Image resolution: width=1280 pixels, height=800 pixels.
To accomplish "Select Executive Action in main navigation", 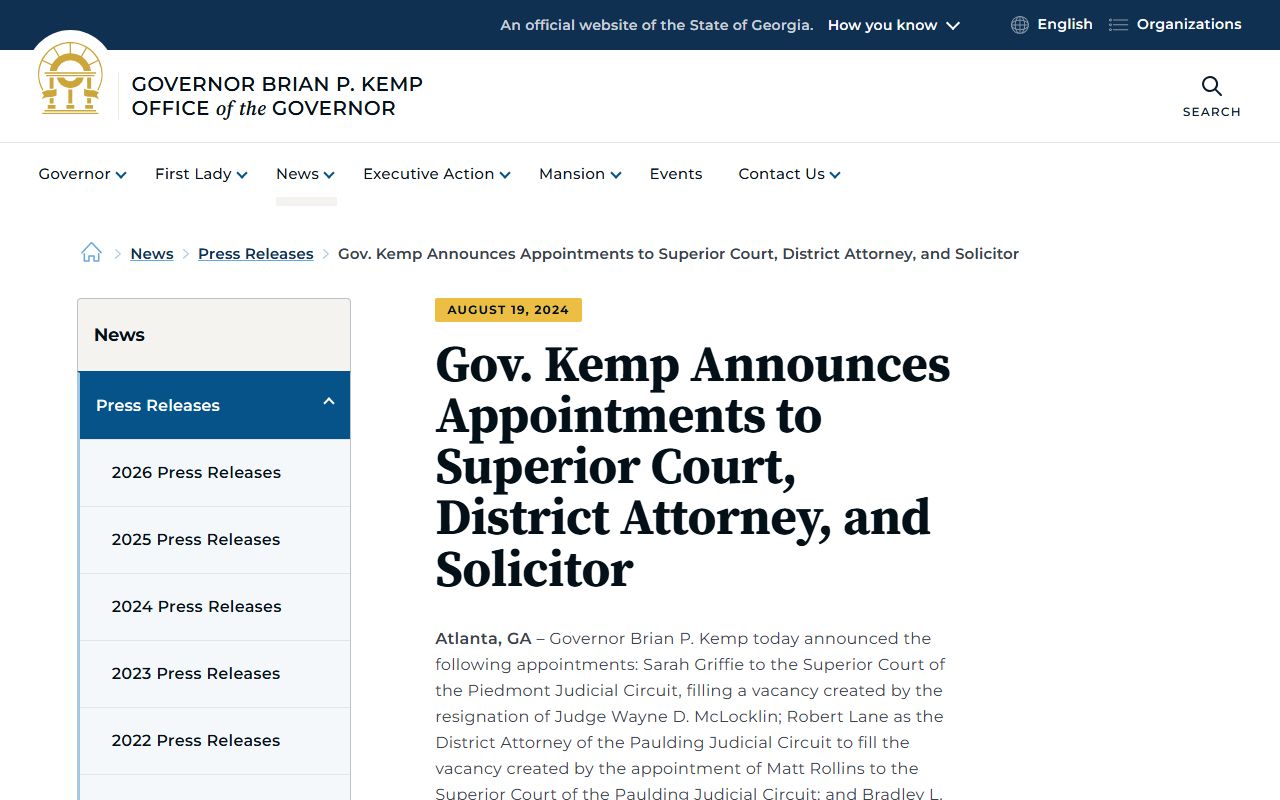I will point(428,174).
